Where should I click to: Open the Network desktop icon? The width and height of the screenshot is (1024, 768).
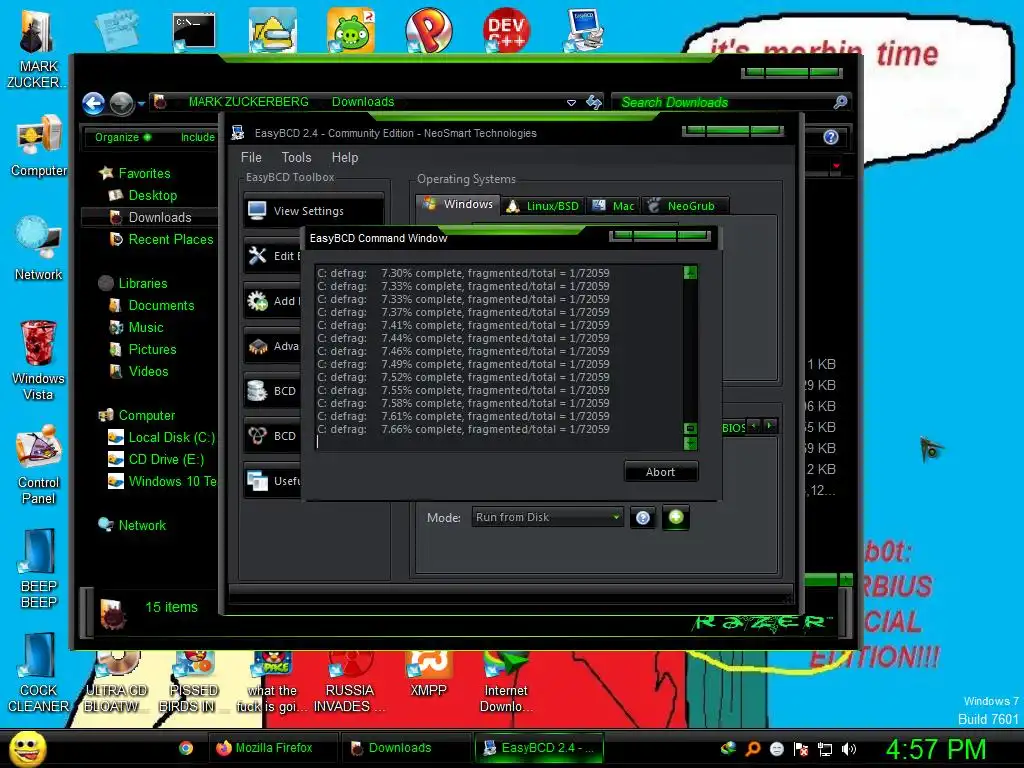[x=38, y=248]
